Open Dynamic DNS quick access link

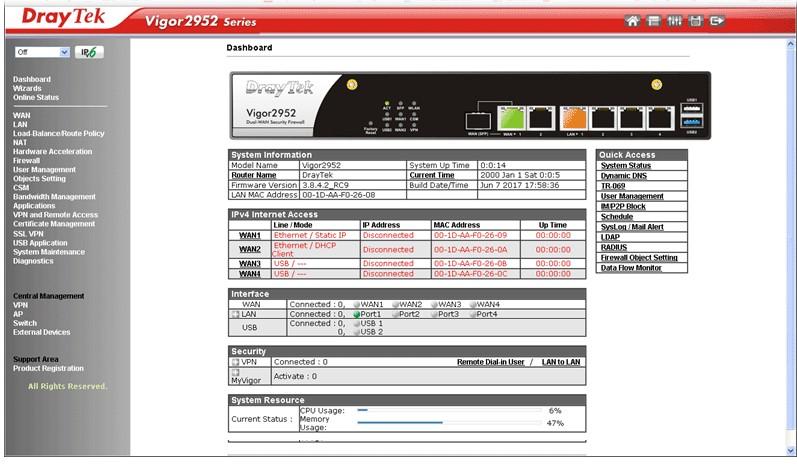click(x=624, y=176)
